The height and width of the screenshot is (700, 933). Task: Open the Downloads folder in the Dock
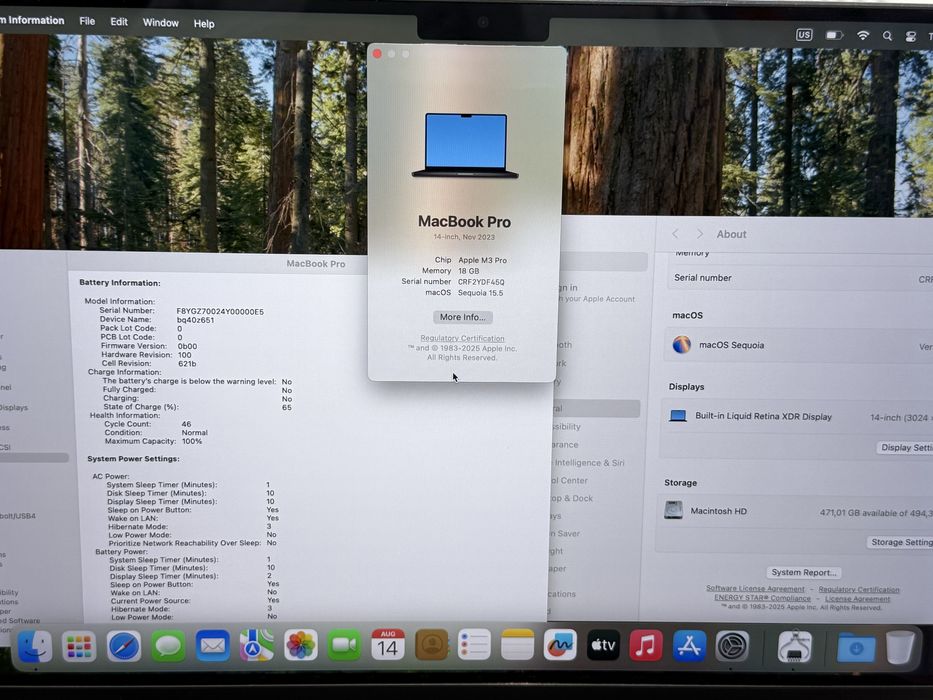pos(856,648)
